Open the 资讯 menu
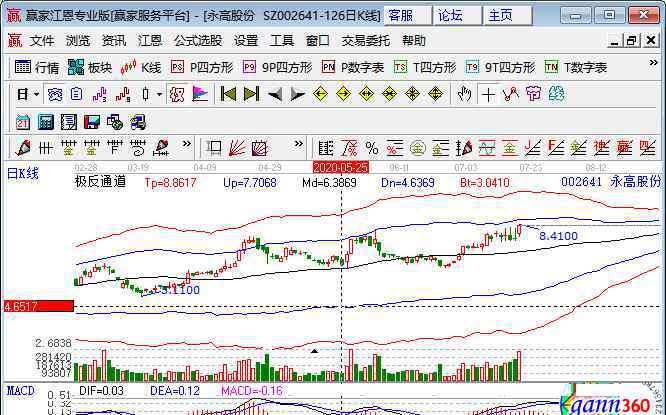This screenshot has height=415, width=666. (114, 41)
